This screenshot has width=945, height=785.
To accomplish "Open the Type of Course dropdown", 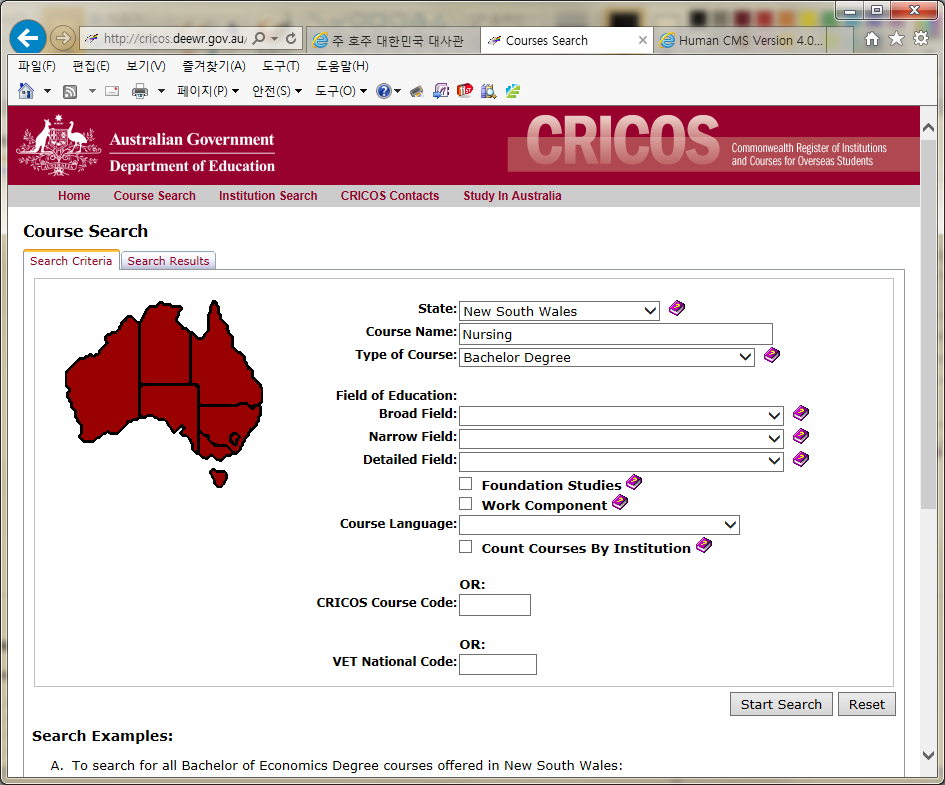I will click(744, 357).
